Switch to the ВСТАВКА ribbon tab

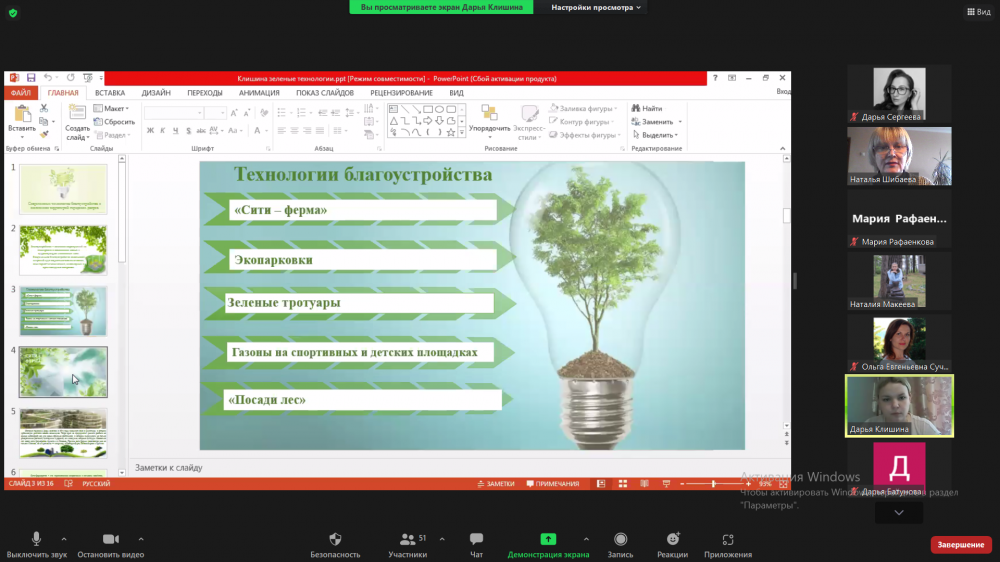point(110,93)
